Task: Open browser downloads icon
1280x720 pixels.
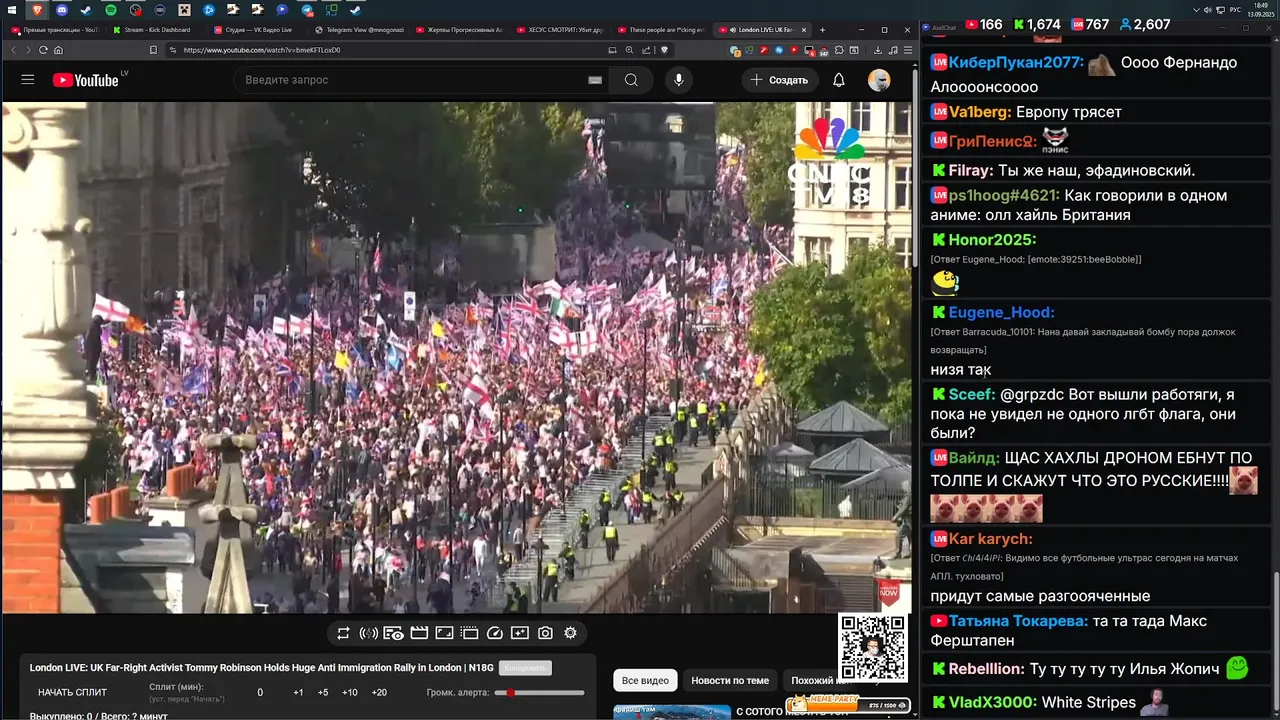Action: coord(878,50)
